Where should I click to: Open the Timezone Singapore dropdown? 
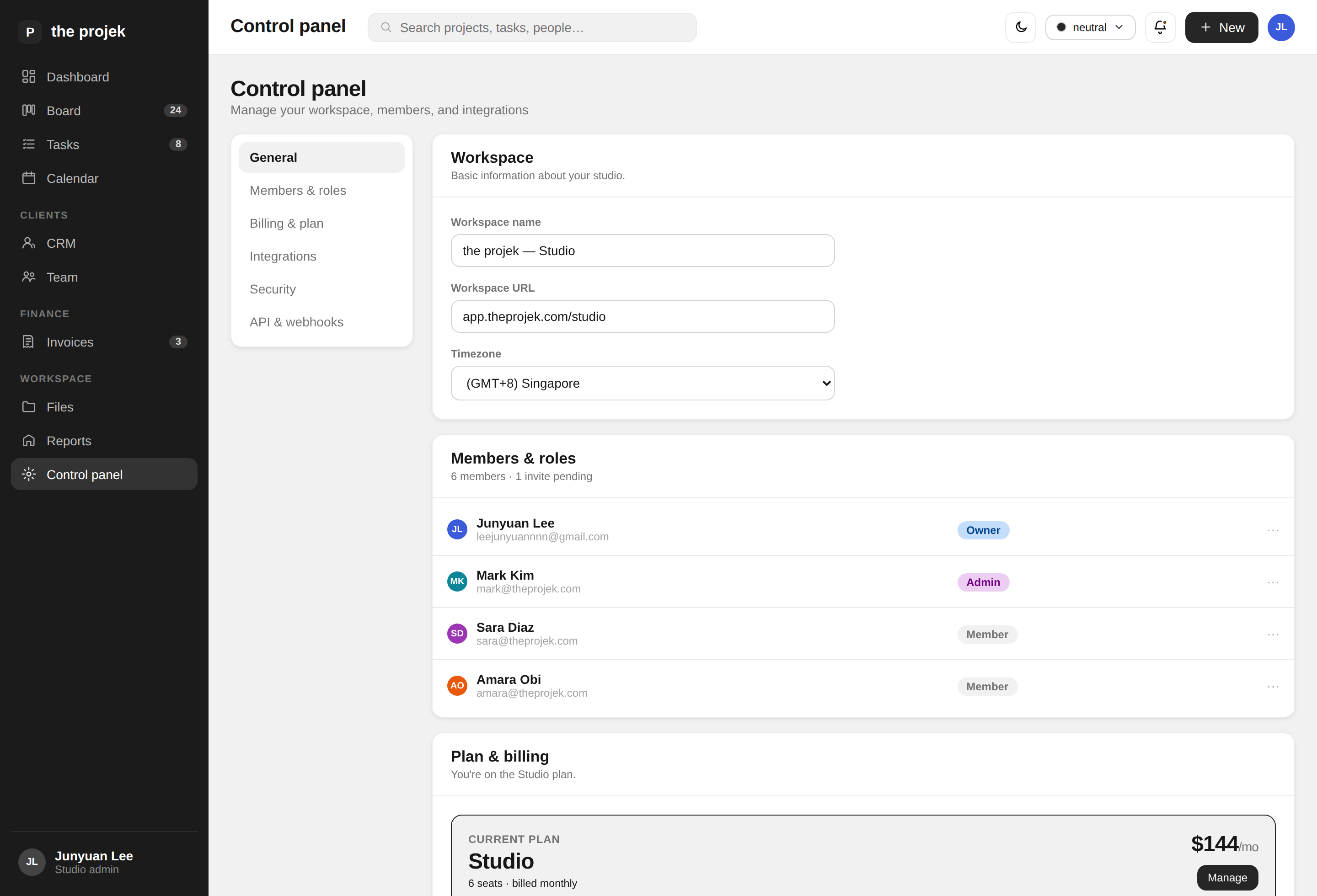point(642,383)
